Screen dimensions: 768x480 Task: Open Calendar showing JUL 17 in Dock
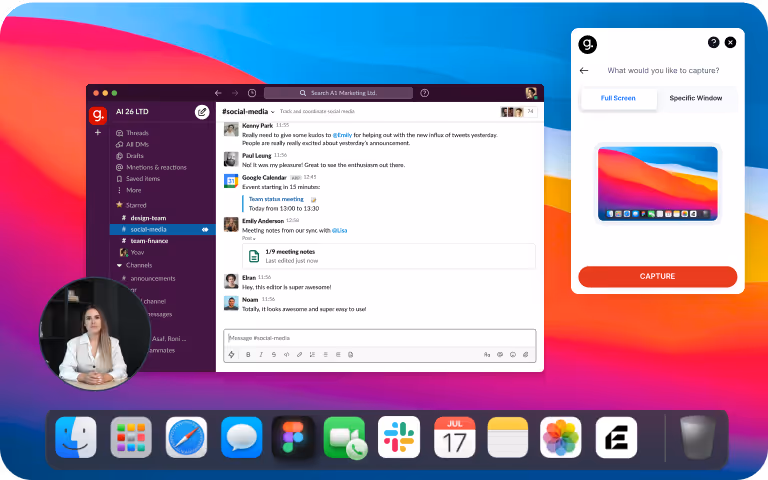455,437
